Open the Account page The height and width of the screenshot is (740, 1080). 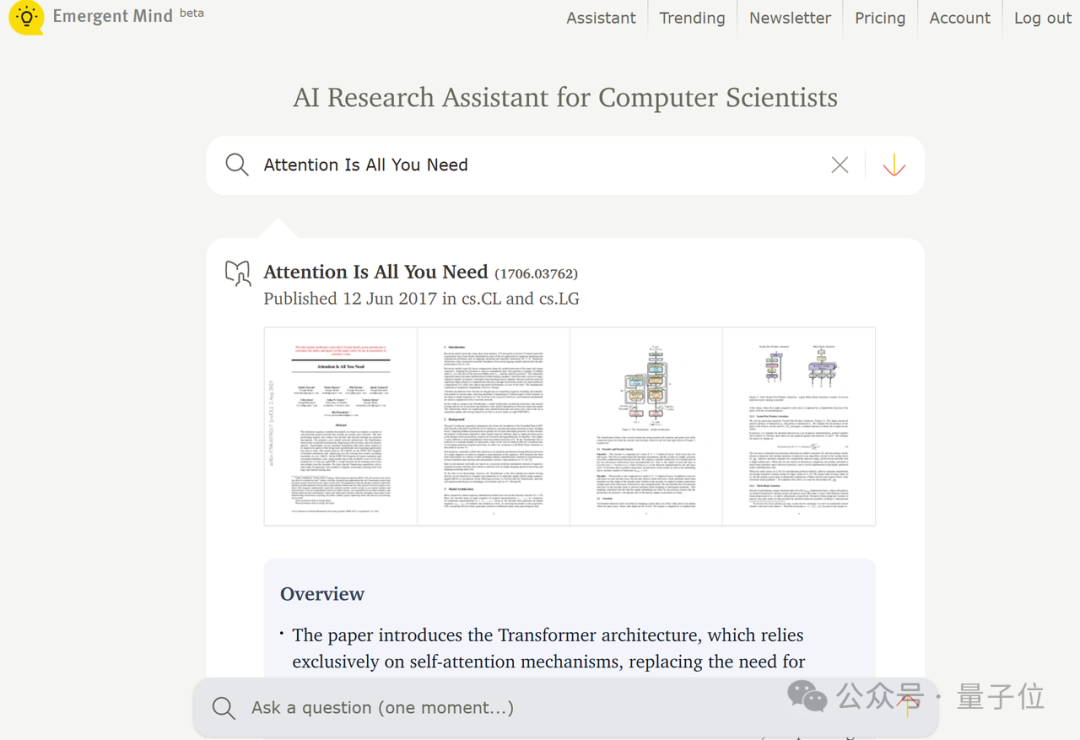[960, 18]
